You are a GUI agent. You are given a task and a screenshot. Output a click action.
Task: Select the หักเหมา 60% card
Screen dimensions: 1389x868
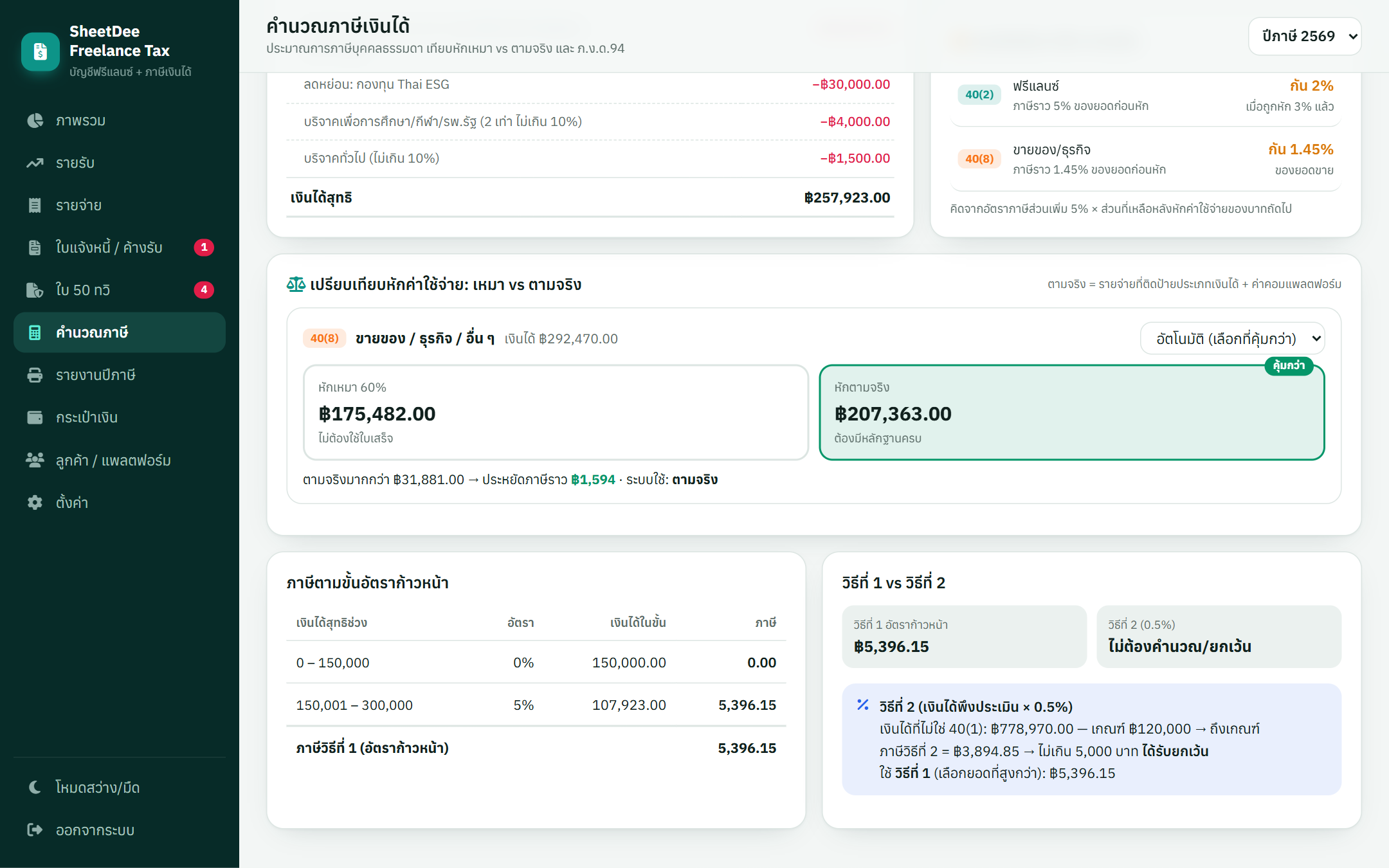click(556, 412)
